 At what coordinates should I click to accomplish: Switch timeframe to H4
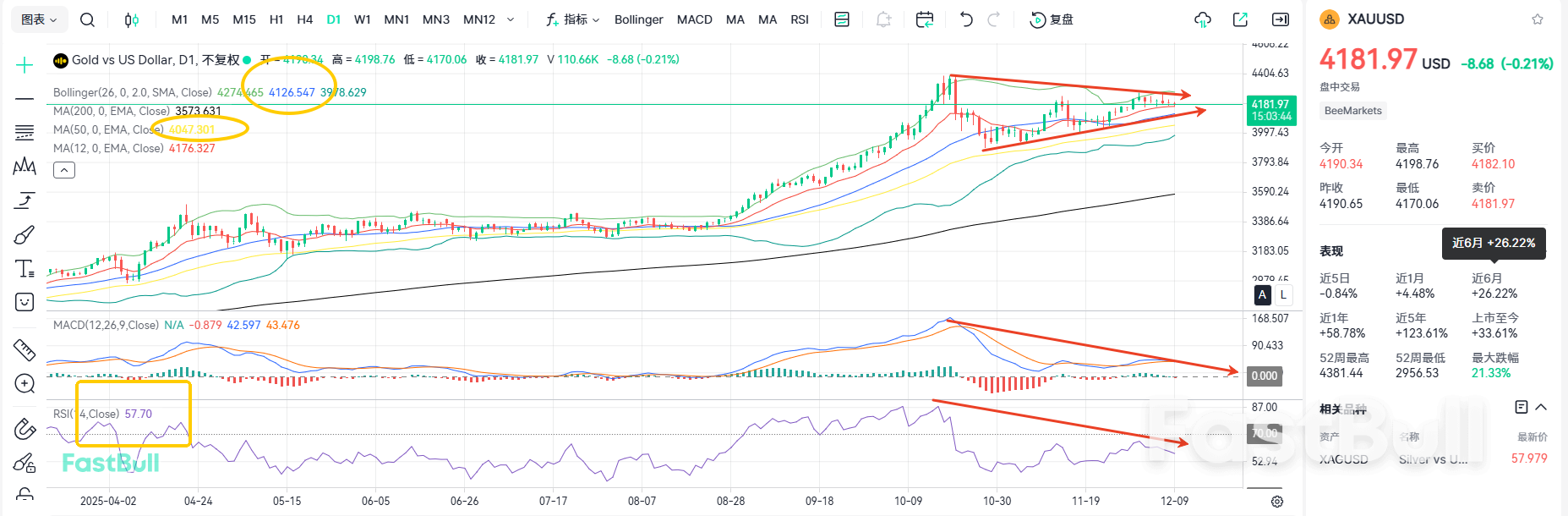click(x=304, y=19)
